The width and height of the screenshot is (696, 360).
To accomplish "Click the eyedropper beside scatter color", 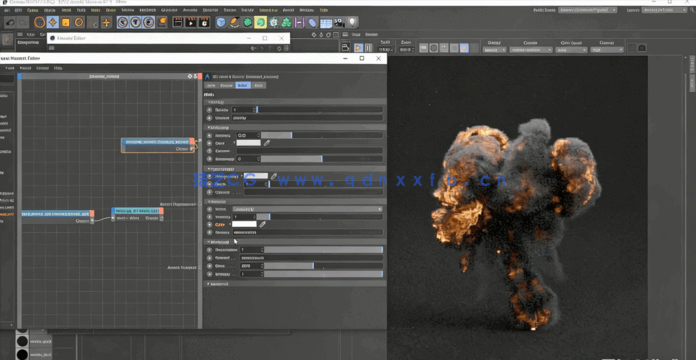I will point(267,143).
